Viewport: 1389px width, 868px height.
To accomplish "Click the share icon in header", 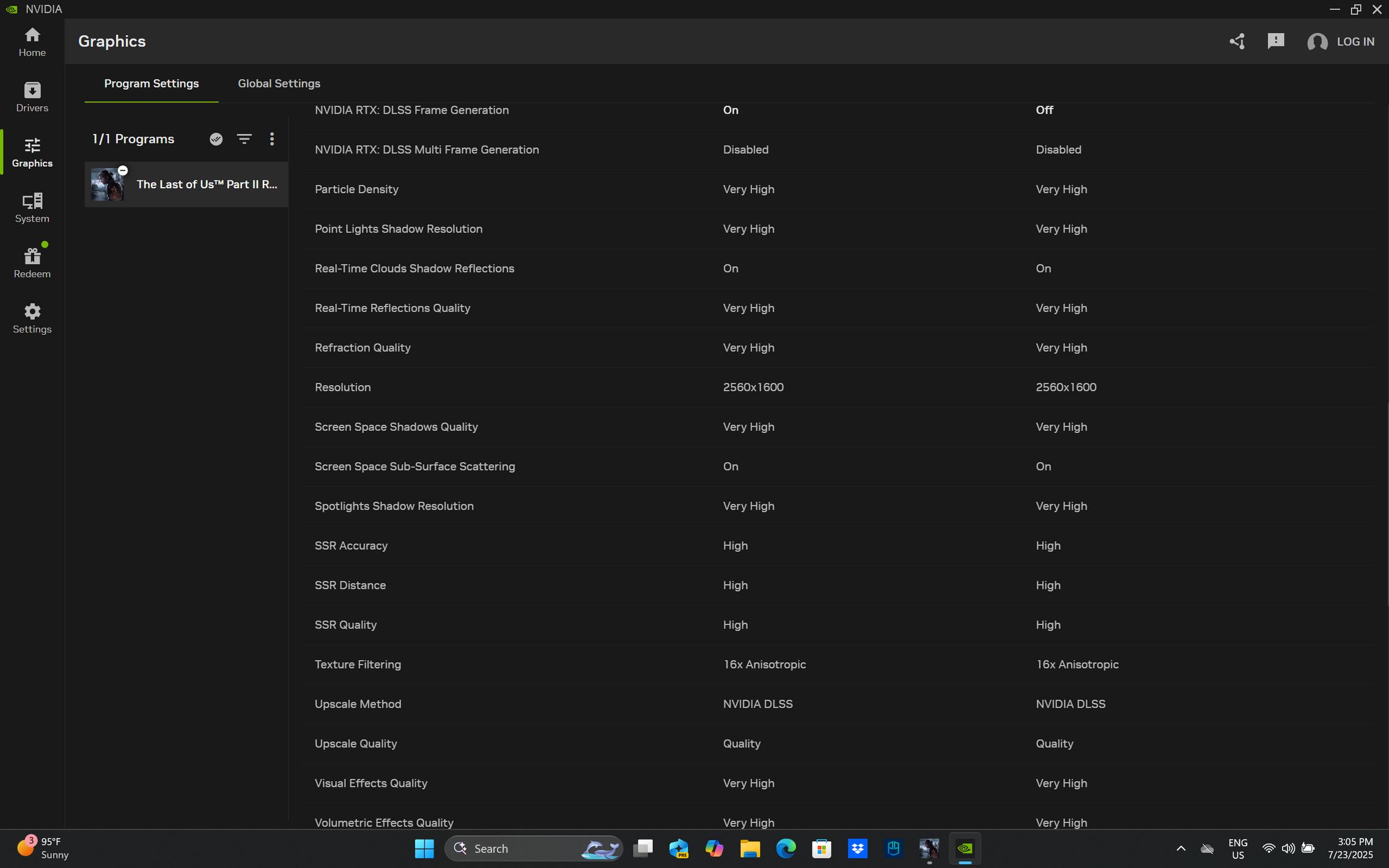I will click(1237, 42).
